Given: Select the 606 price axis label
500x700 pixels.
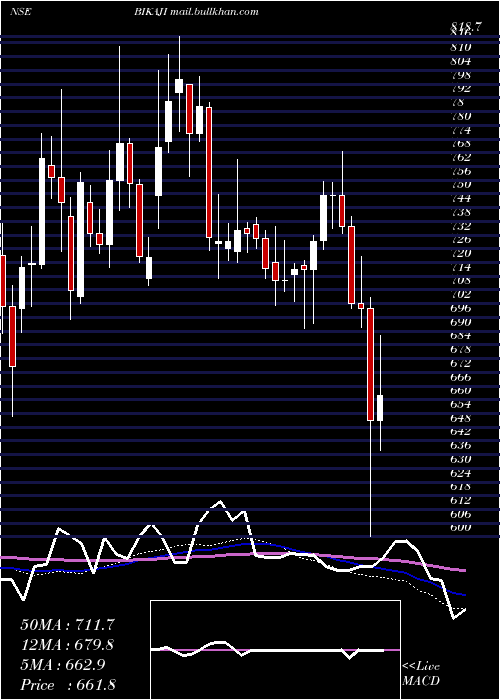Looking at the screenshot, I should point(462,514).
